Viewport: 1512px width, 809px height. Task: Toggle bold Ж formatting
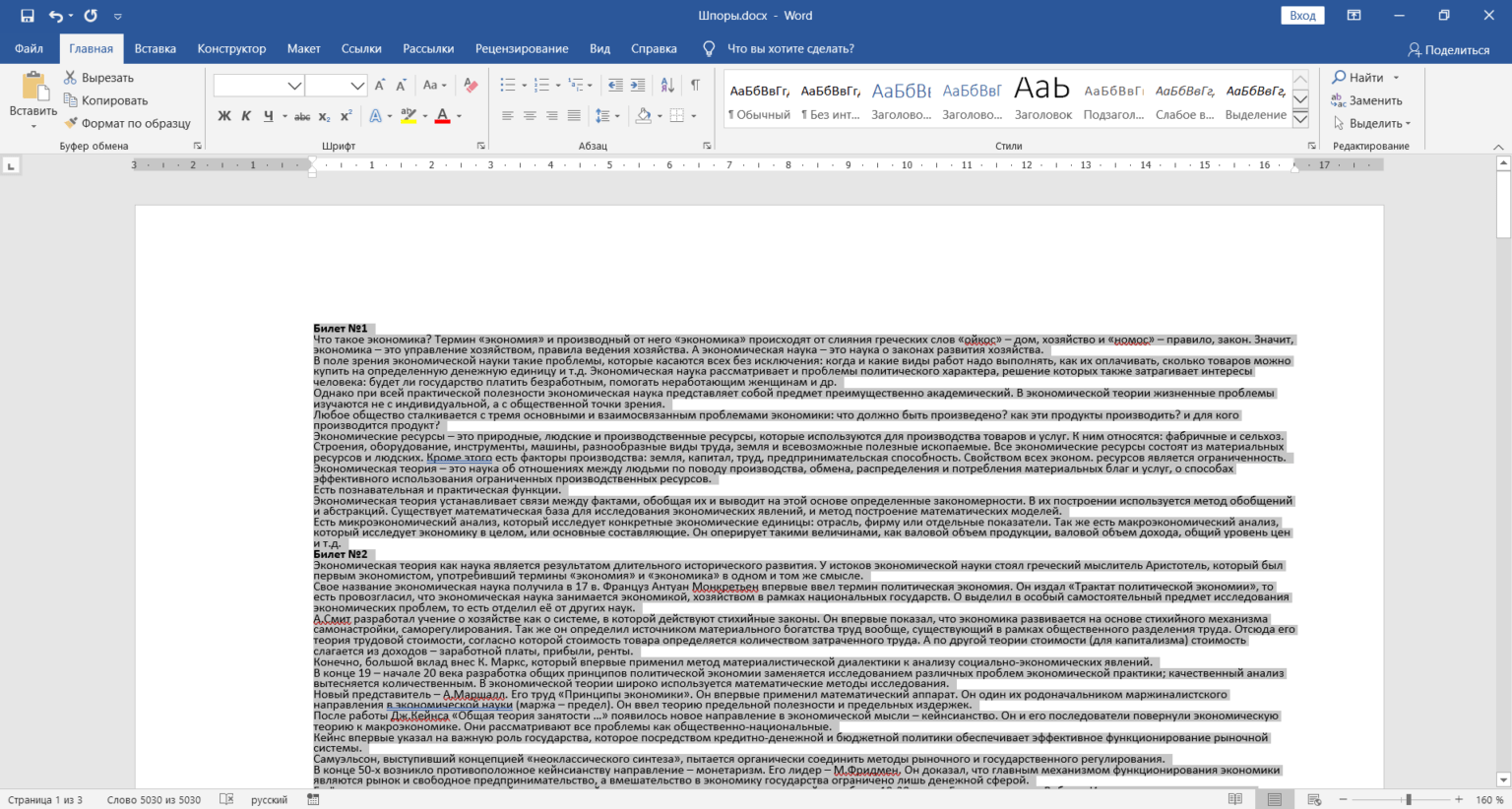click(223, 116)
